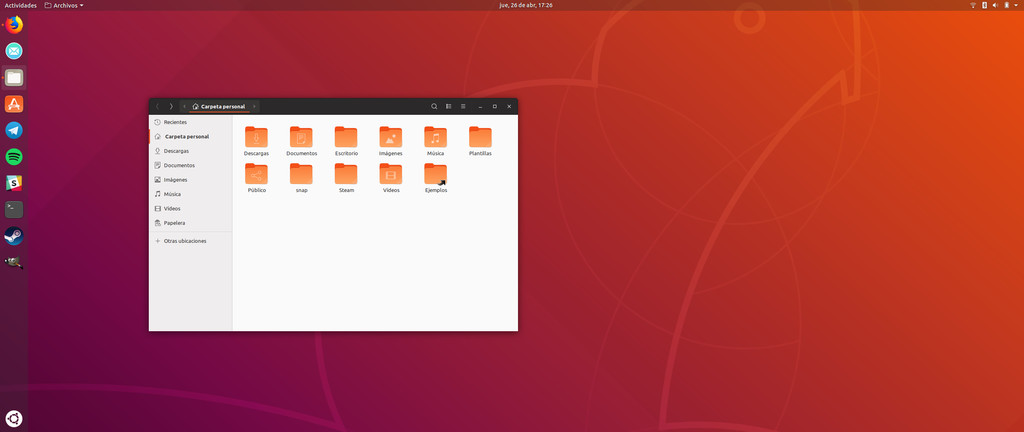Image resolution: width=1024 pixels, height=432 pixels.
Task: Open Imágenes in the sidebar
Action: coord(191,179)
